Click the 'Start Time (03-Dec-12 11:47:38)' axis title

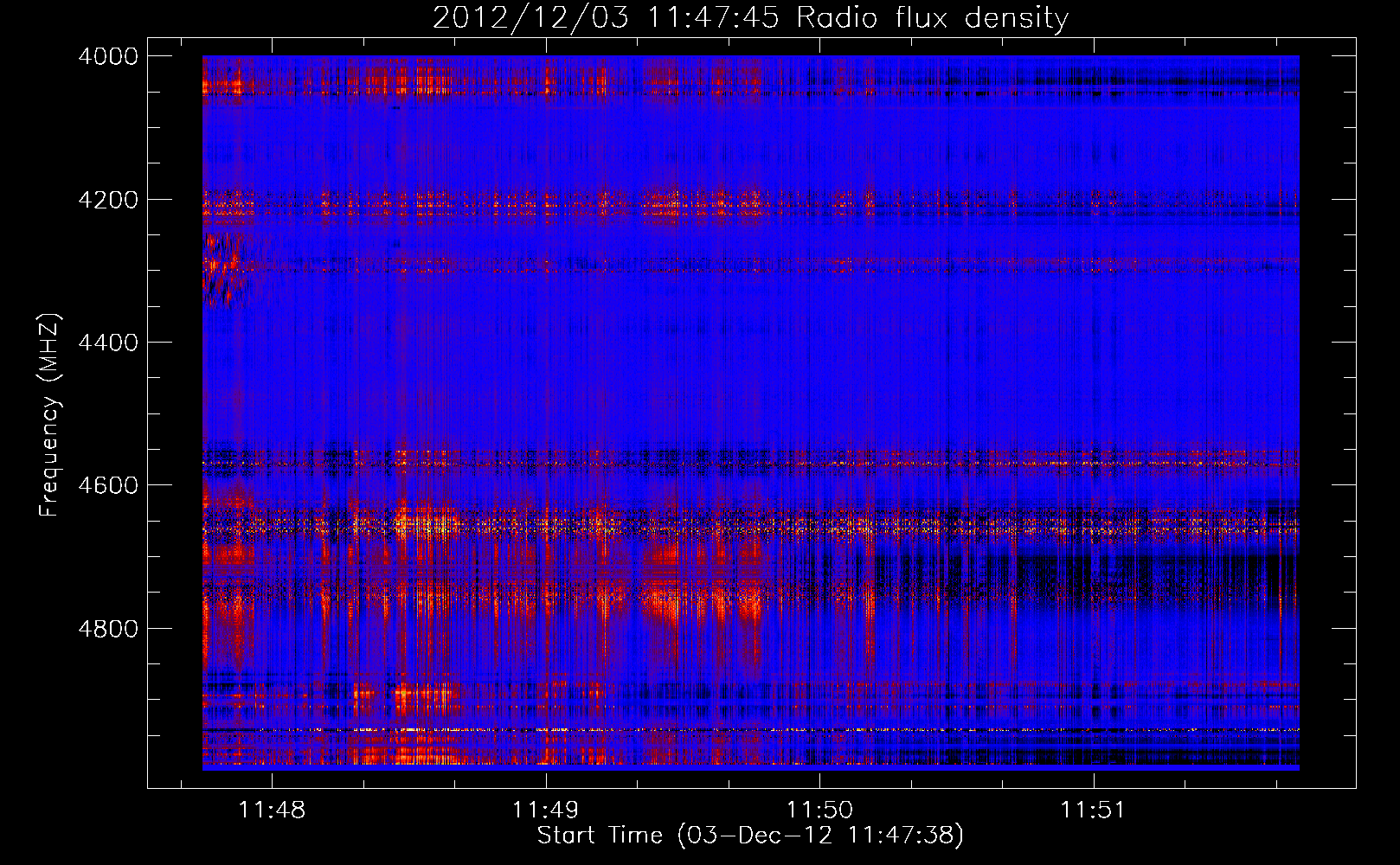click(750, 836)
